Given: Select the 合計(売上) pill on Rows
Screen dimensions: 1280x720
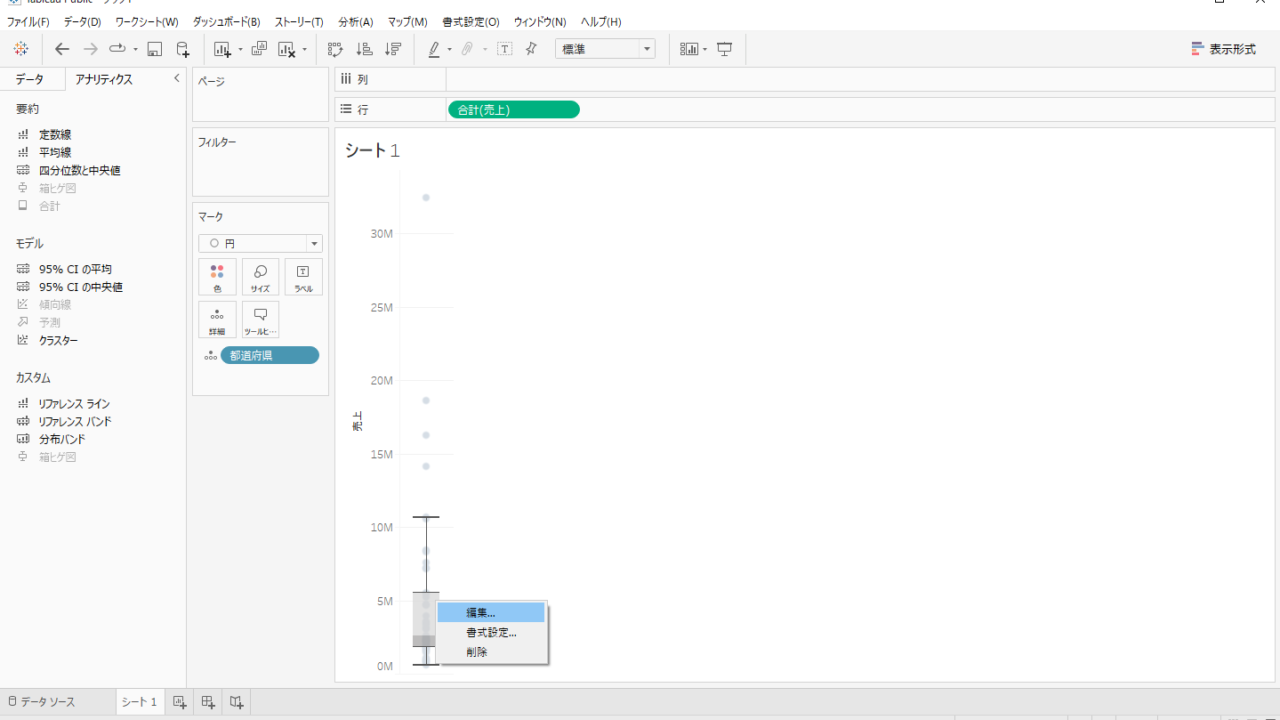Looking at the screenshot, I should pyautogui.click(x=514, y=110).
